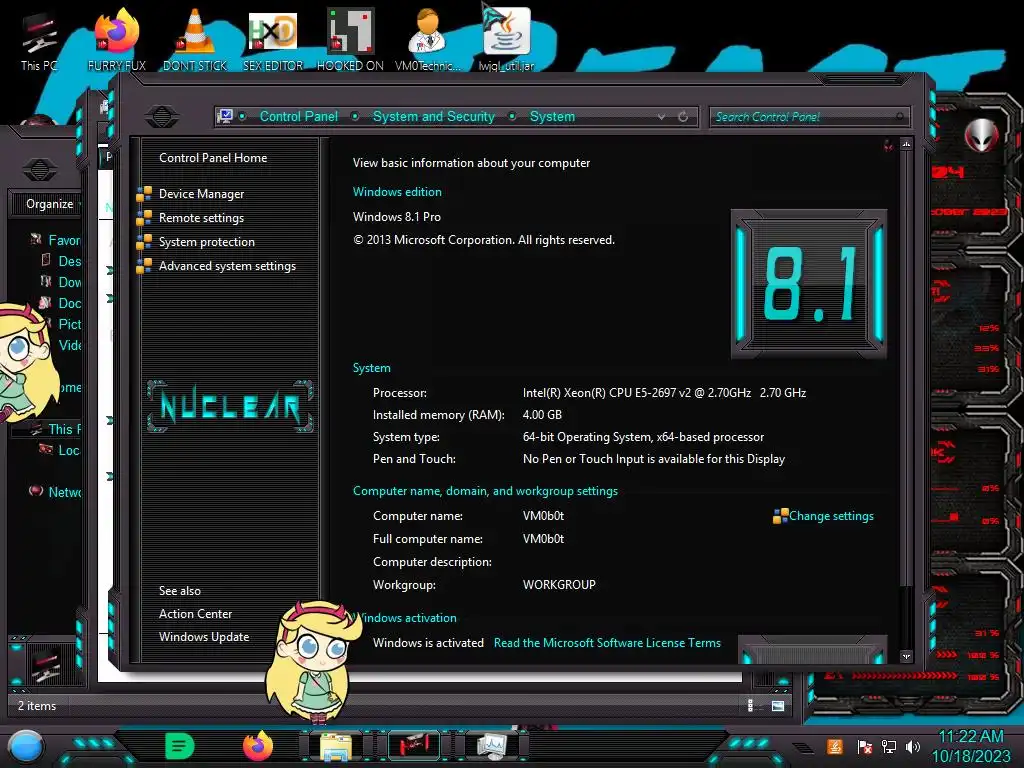Open Remote settings link
Viewport: 1024px width, 768px height.
pos(201,218)
